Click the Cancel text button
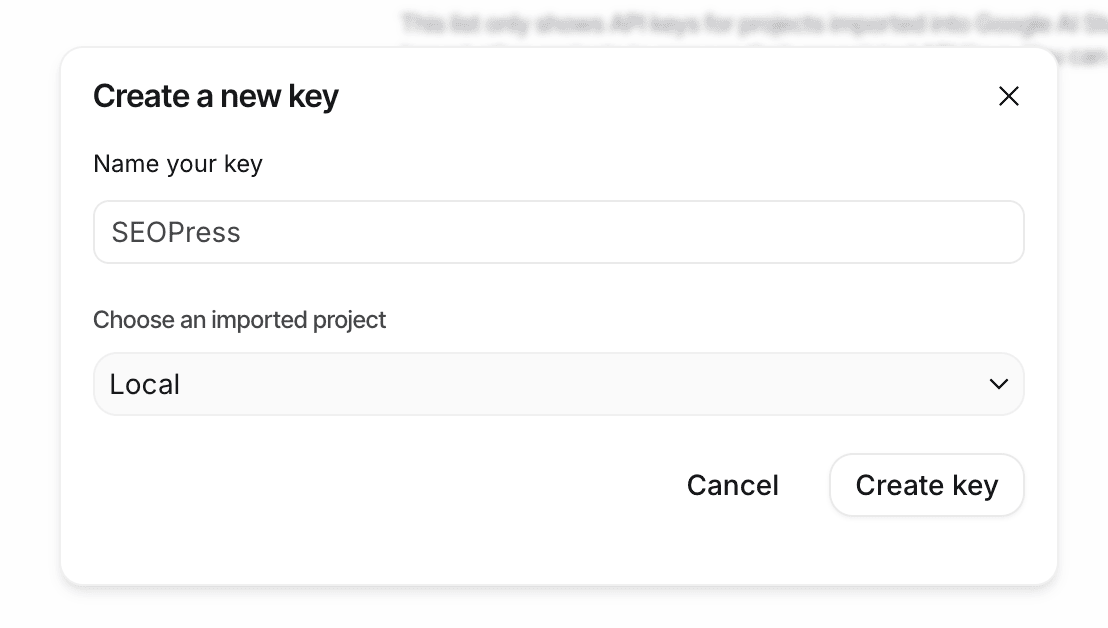This screenshot has width=1108, height=628. pyautogui.click(x=732, y=485)
